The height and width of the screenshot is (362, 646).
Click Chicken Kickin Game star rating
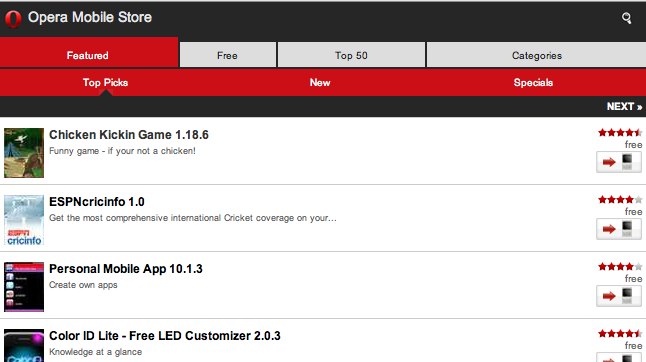[x=620, y=133]
